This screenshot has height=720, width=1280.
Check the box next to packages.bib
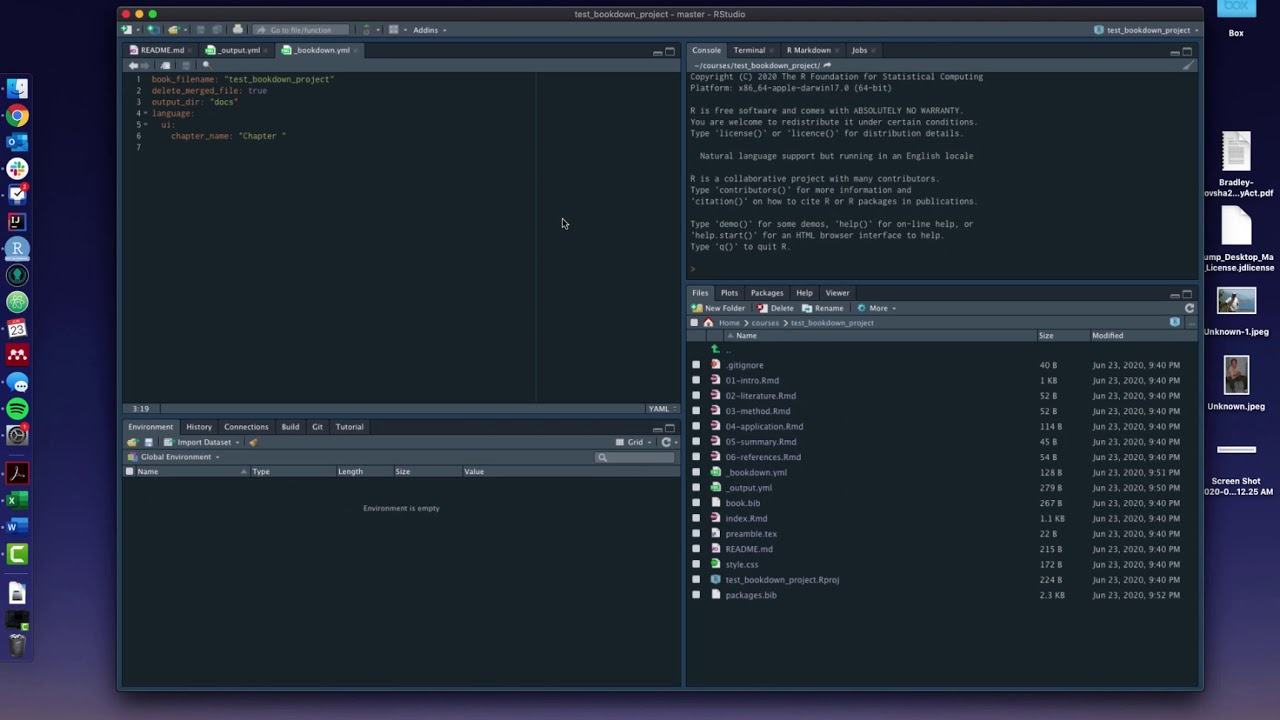696,595
